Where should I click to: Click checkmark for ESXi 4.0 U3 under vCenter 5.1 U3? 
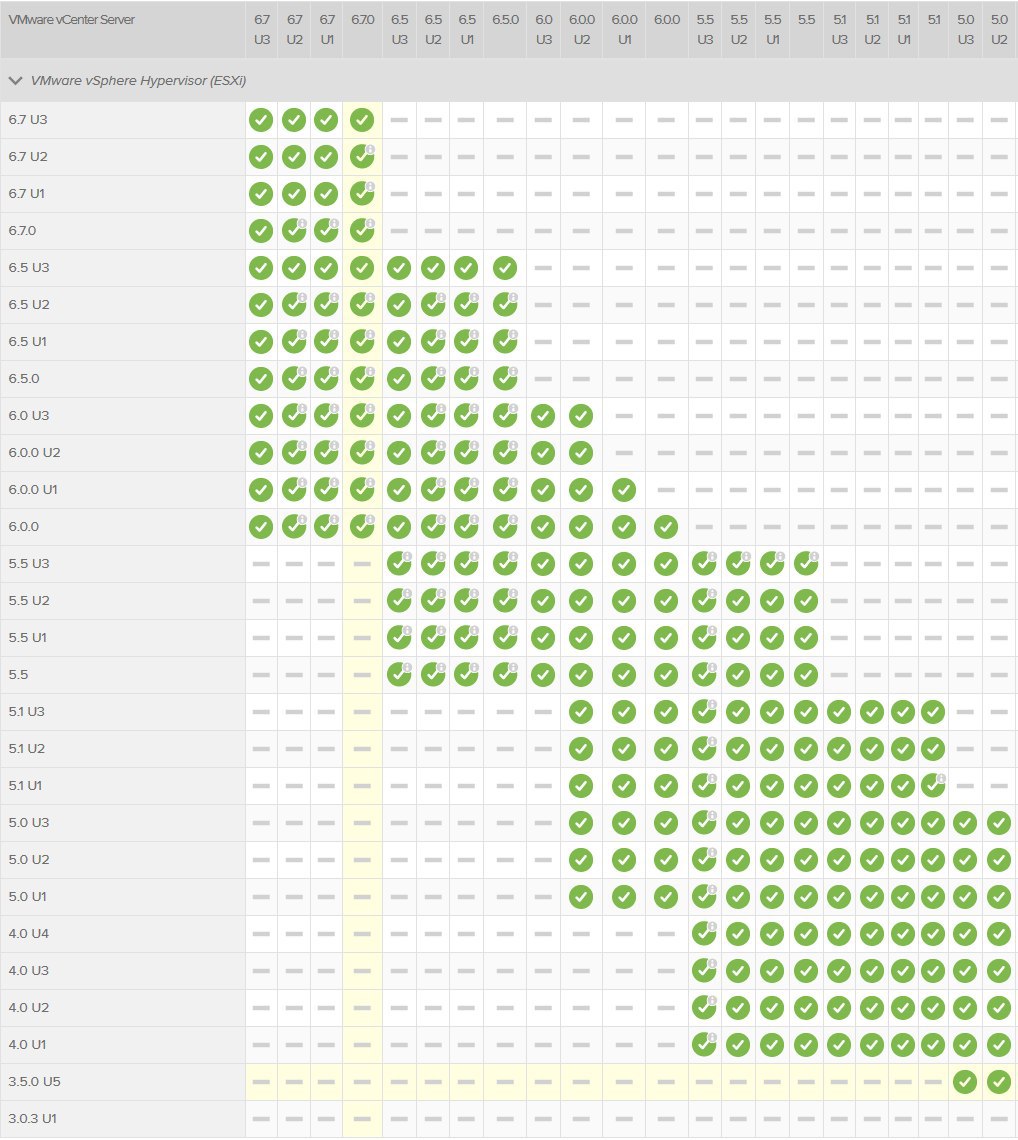[x=838, y=971]
